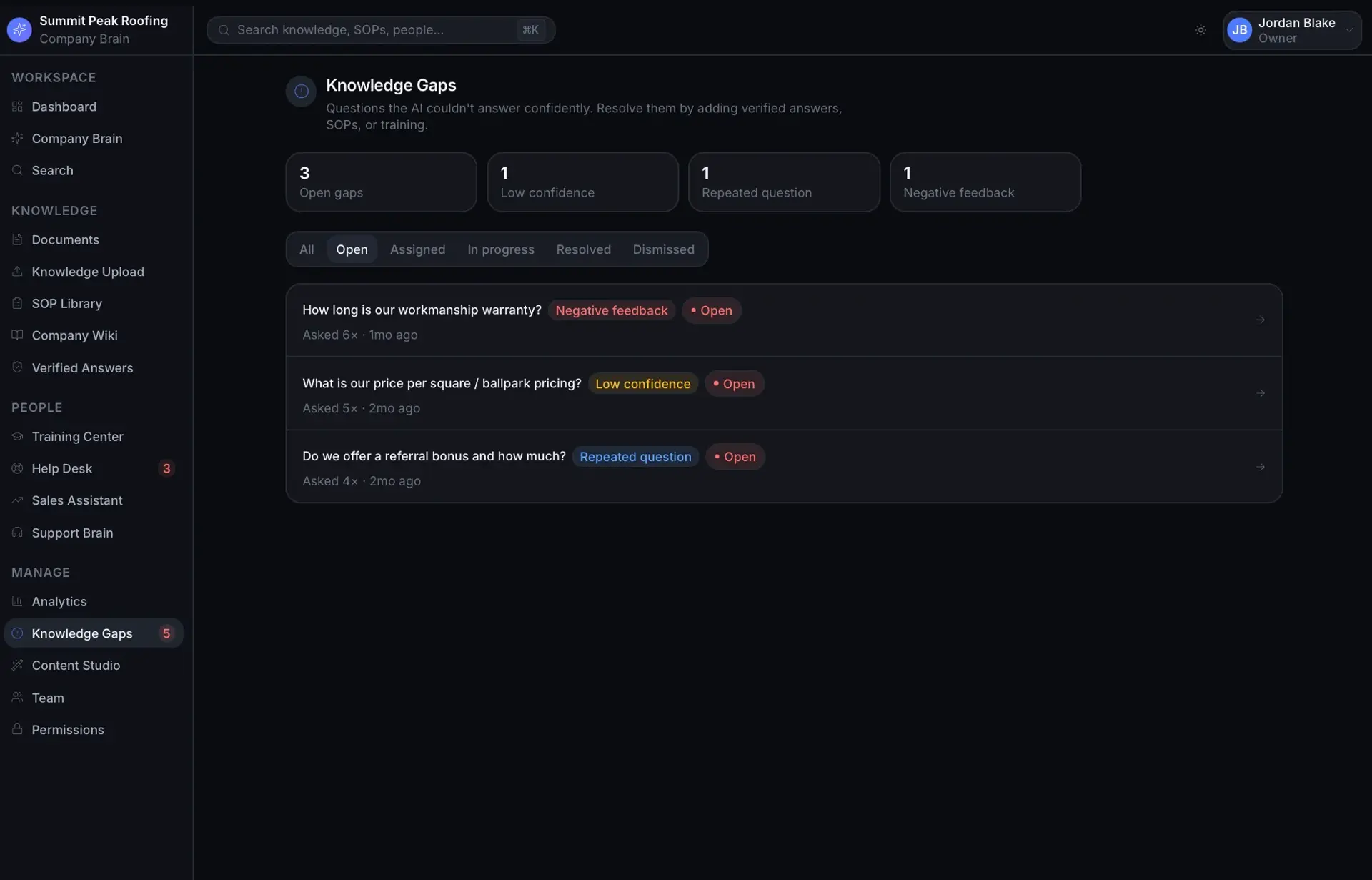1372x880 pixels.
Task: Click "What is our price per square / ballpark pricing?"
Action: pos(442,383)
